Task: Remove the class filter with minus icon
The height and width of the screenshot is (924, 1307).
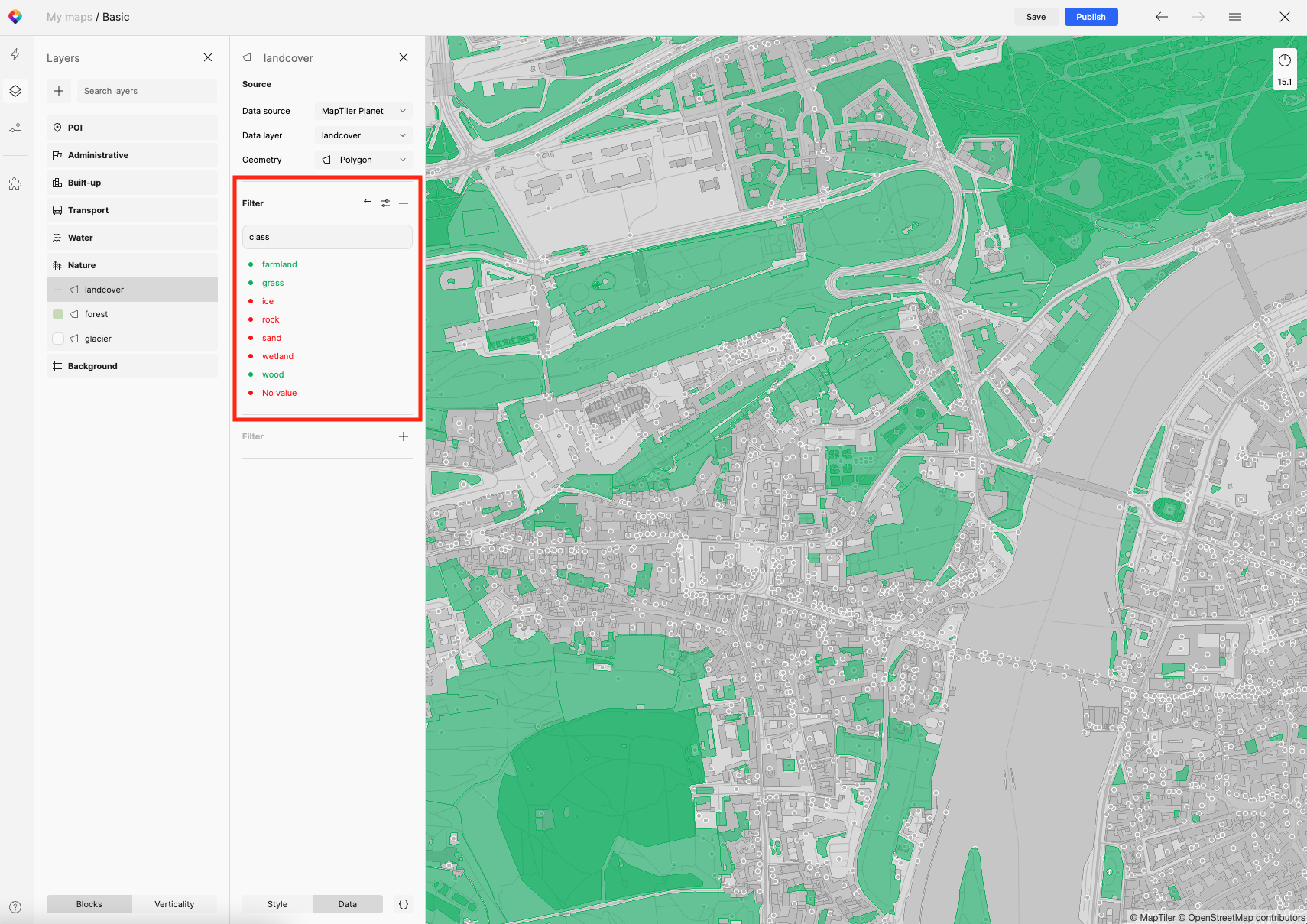Action: pyautogui.click(x=404, y=203)
